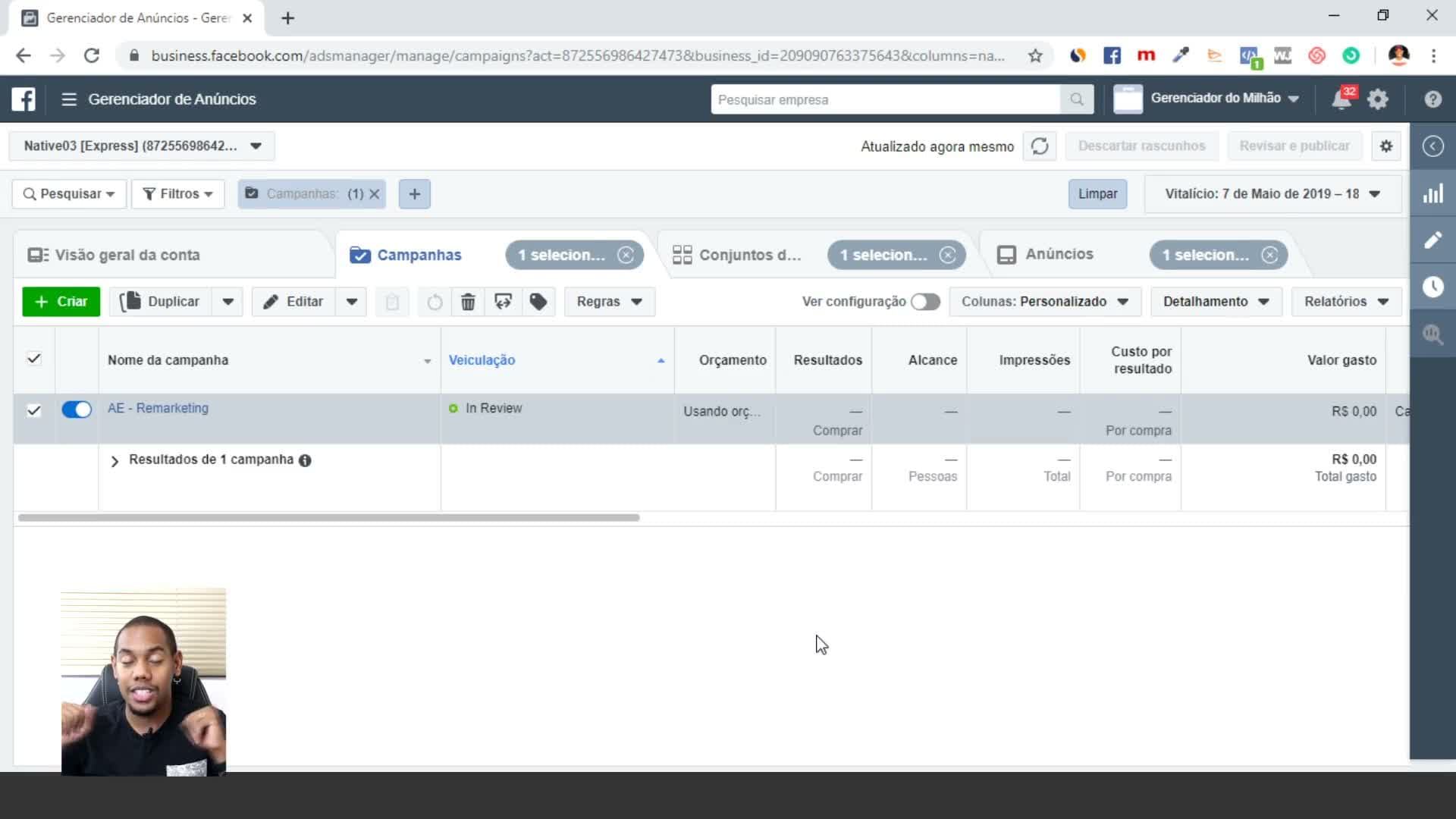Viewport: 1456px width, 819px height.
Task: Reload the browser page
Action: [x=92, y=55]
